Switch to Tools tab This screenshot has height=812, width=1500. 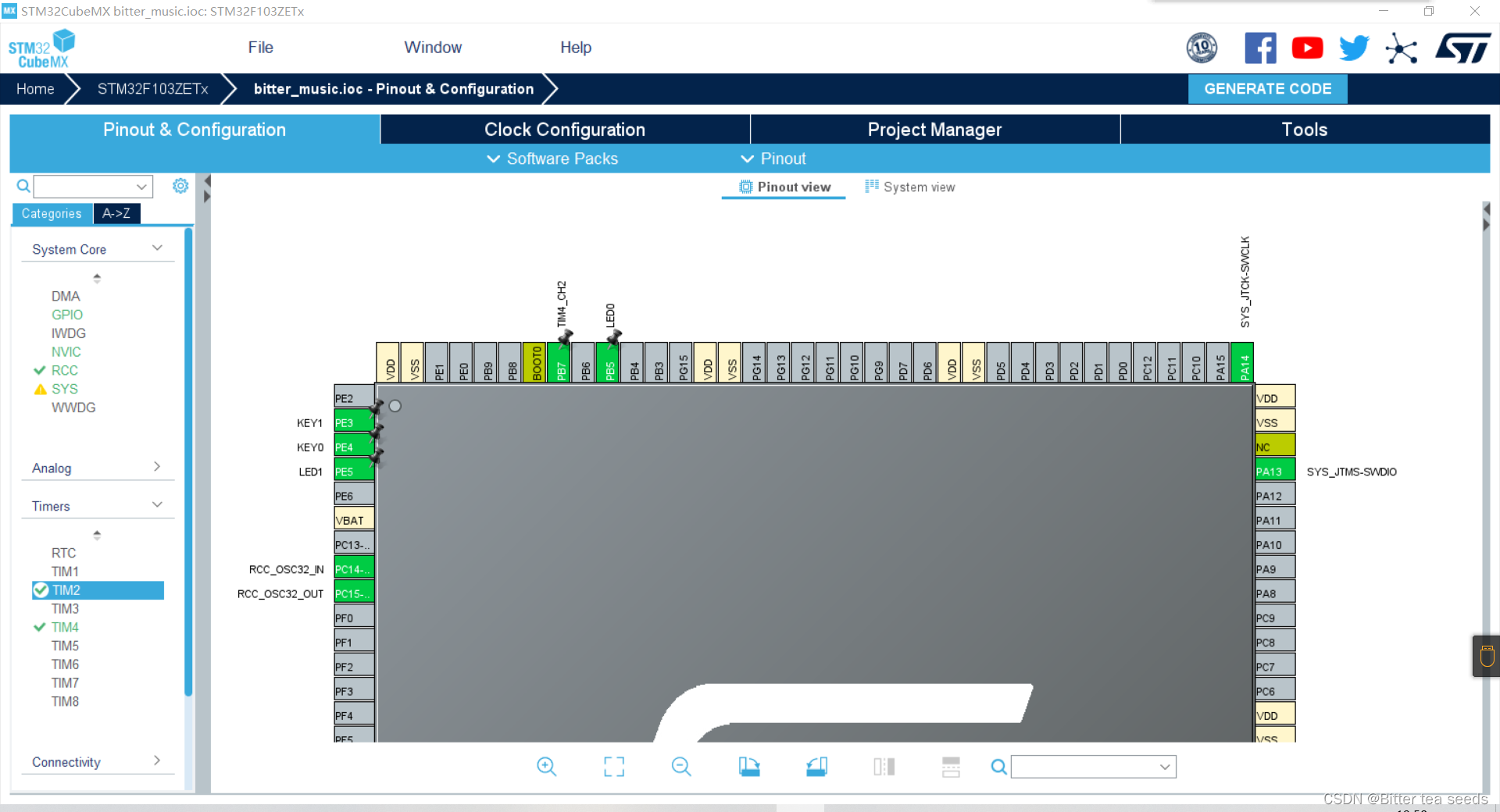coord(1304,130)
